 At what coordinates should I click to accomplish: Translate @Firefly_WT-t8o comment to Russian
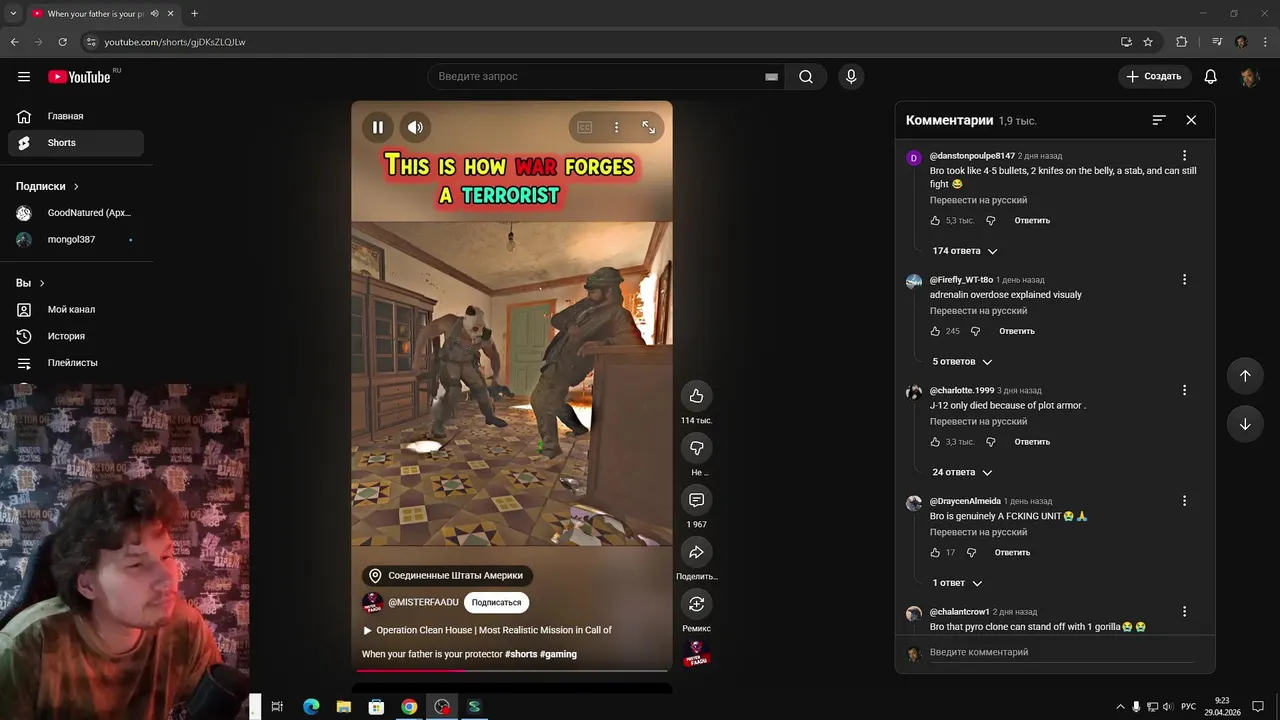(x=978, y=311)
